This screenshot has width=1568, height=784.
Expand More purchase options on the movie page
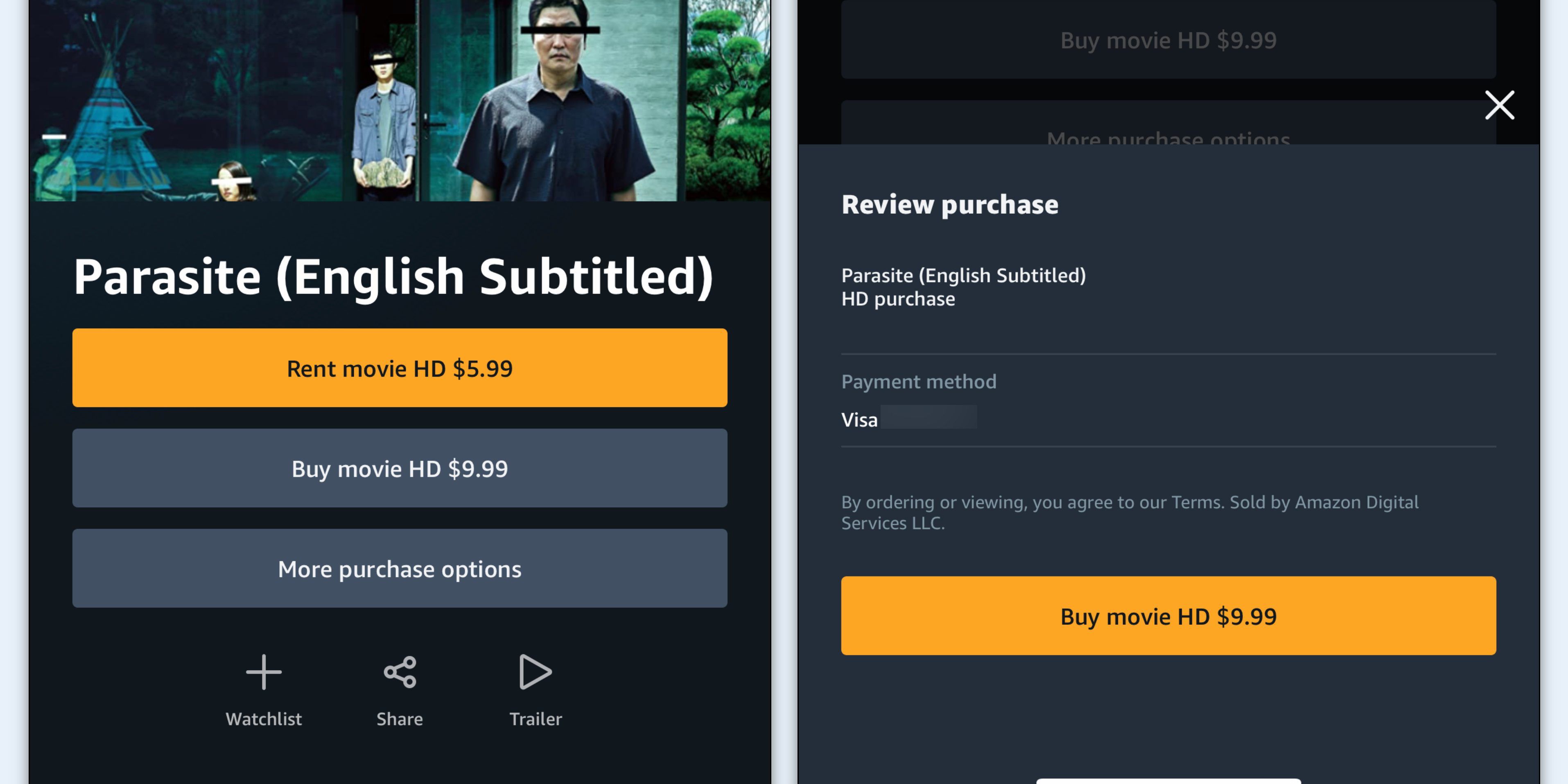[400, 569]
